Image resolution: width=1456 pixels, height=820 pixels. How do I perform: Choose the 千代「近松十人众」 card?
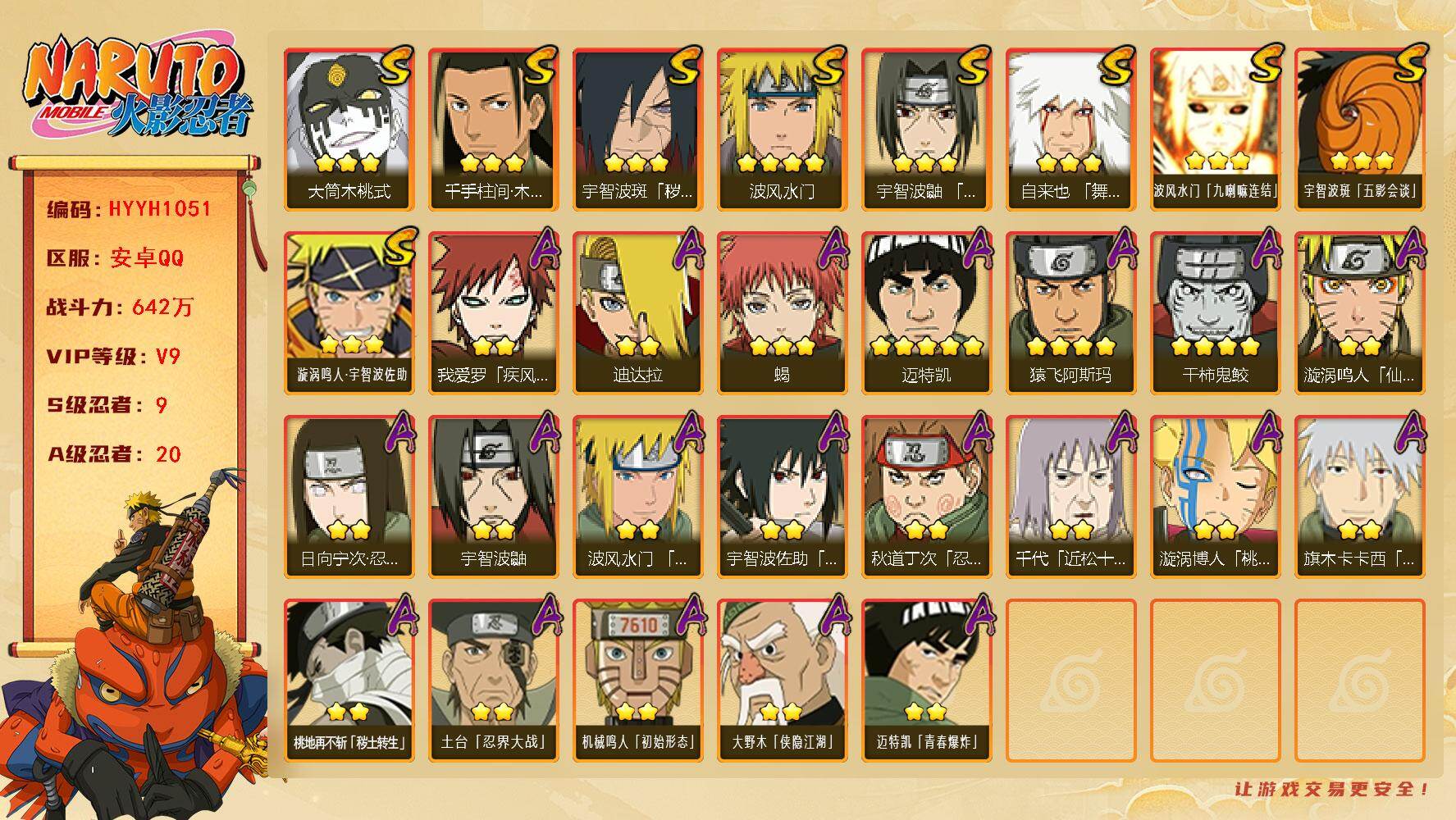pyautogui.click(x=1070, y=497)
